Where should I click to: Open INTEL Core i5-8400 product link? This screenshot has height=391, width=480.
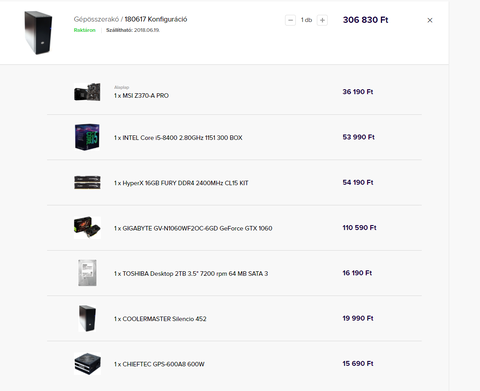click(178, 138)
